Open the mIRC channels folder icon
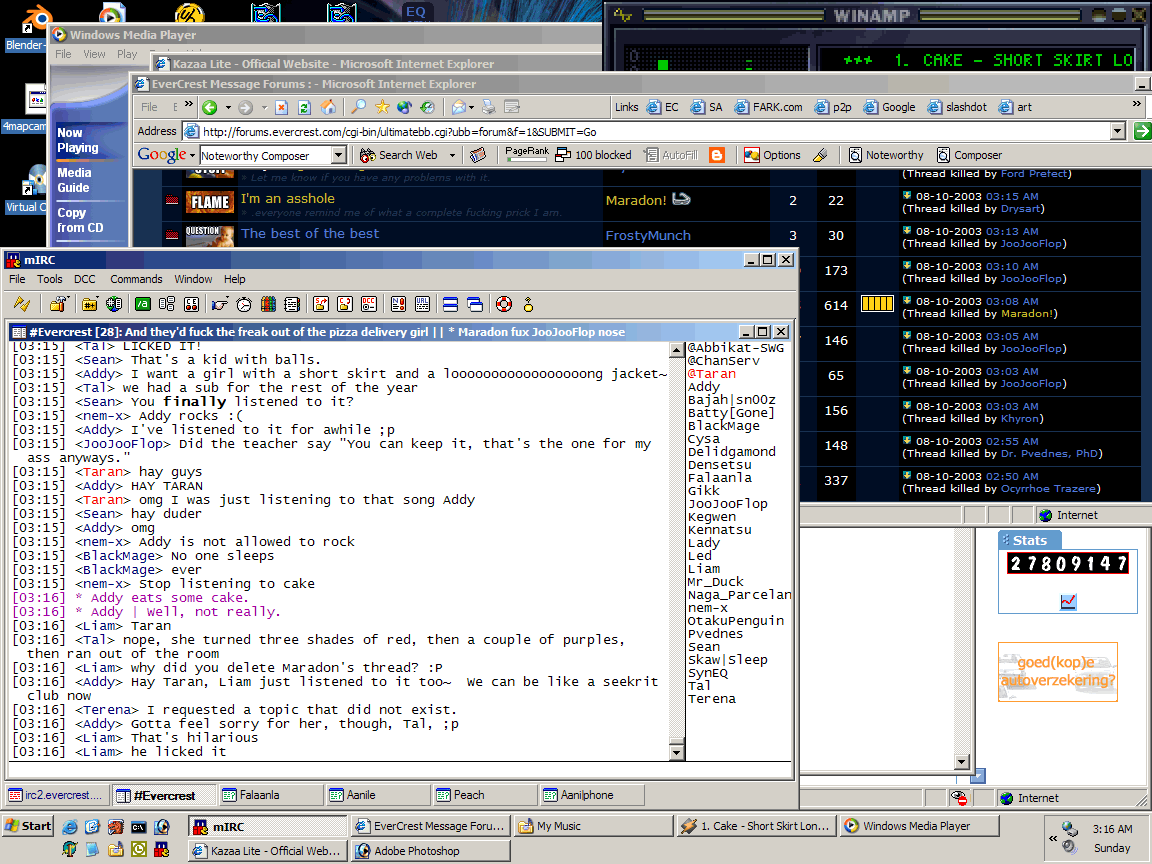The image size is (1152, 864). [x=90, y=303]
